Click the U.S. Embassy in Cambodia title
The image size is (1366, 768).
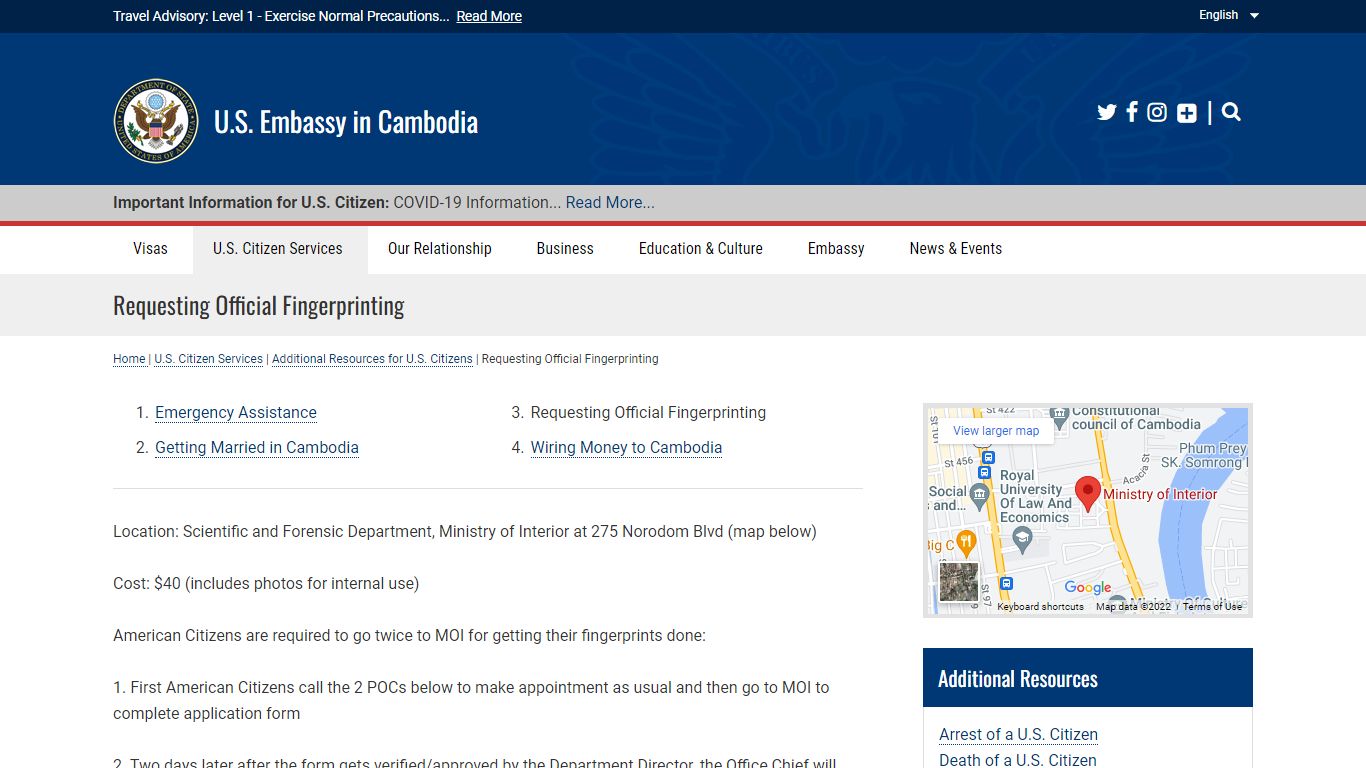pos(346,122)
